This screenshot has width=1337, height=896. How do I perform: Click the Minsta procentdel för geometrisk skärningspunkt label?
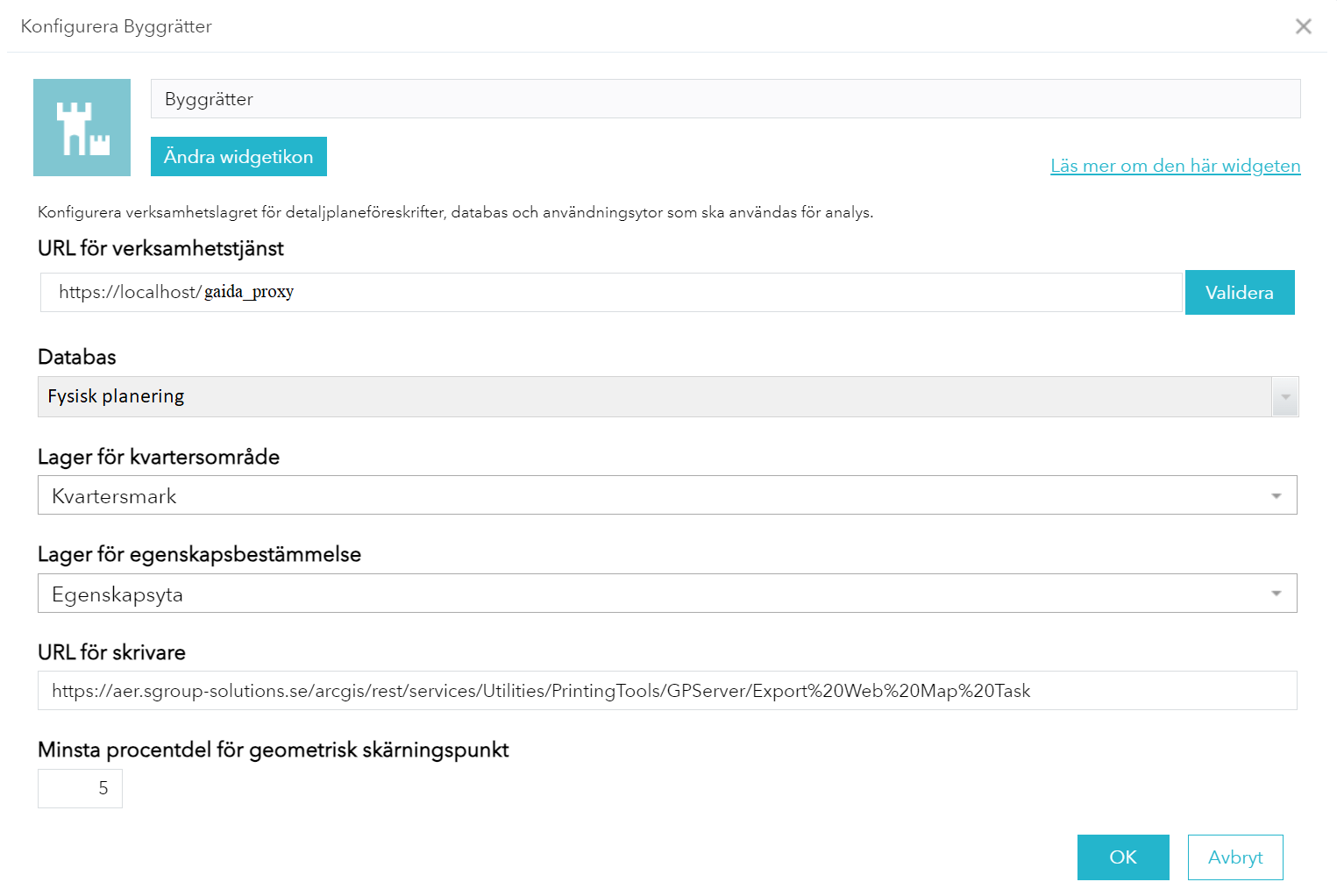coord(273,750)
